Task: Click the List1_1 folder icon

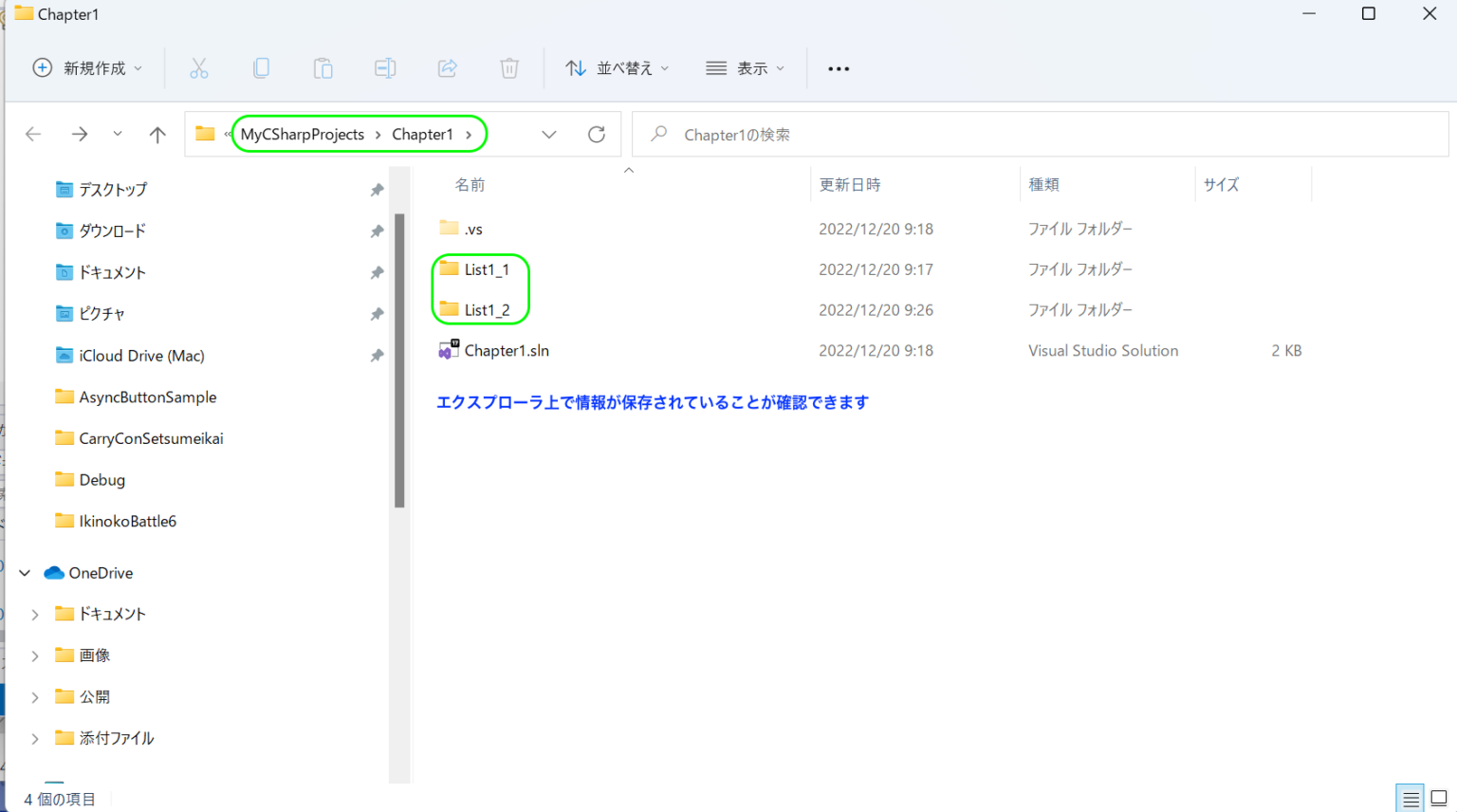Action: point(449,268)
